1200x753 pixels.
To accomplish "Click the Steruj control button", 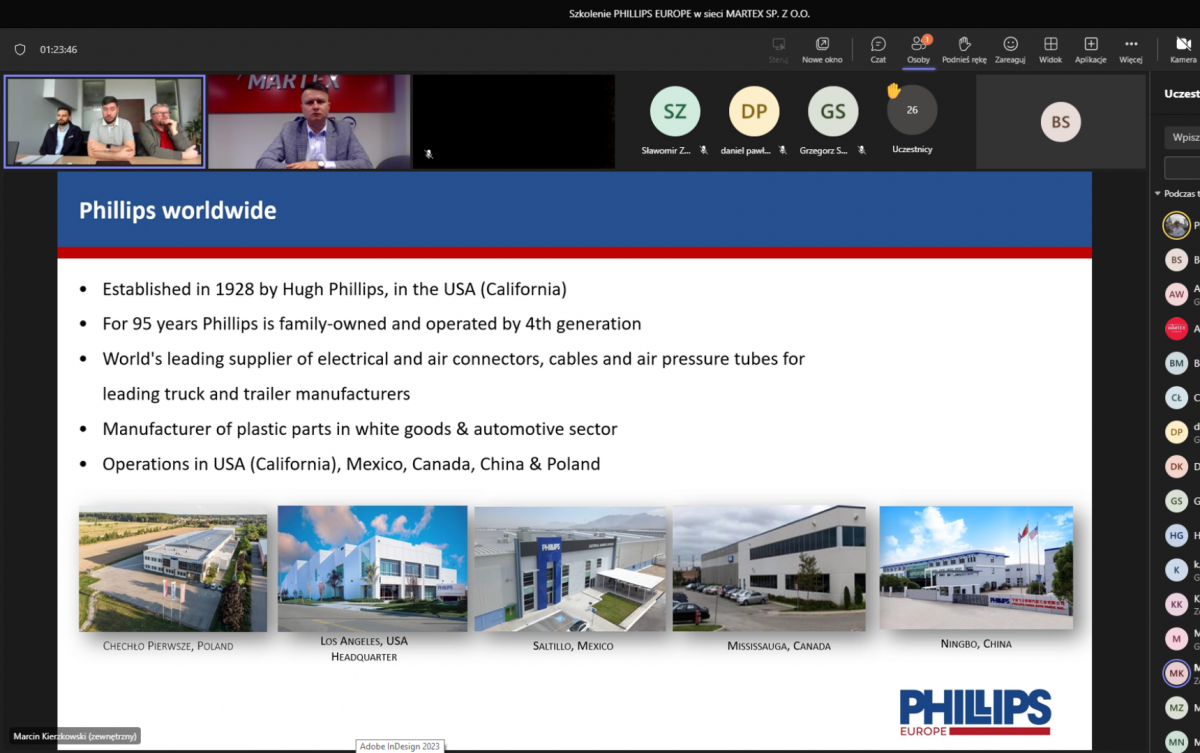I will 778,49.
